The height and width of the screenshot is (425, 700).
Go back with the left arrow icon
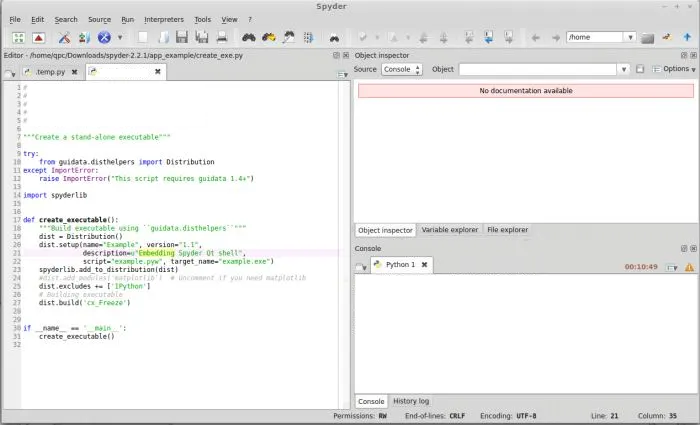(535, 38)
